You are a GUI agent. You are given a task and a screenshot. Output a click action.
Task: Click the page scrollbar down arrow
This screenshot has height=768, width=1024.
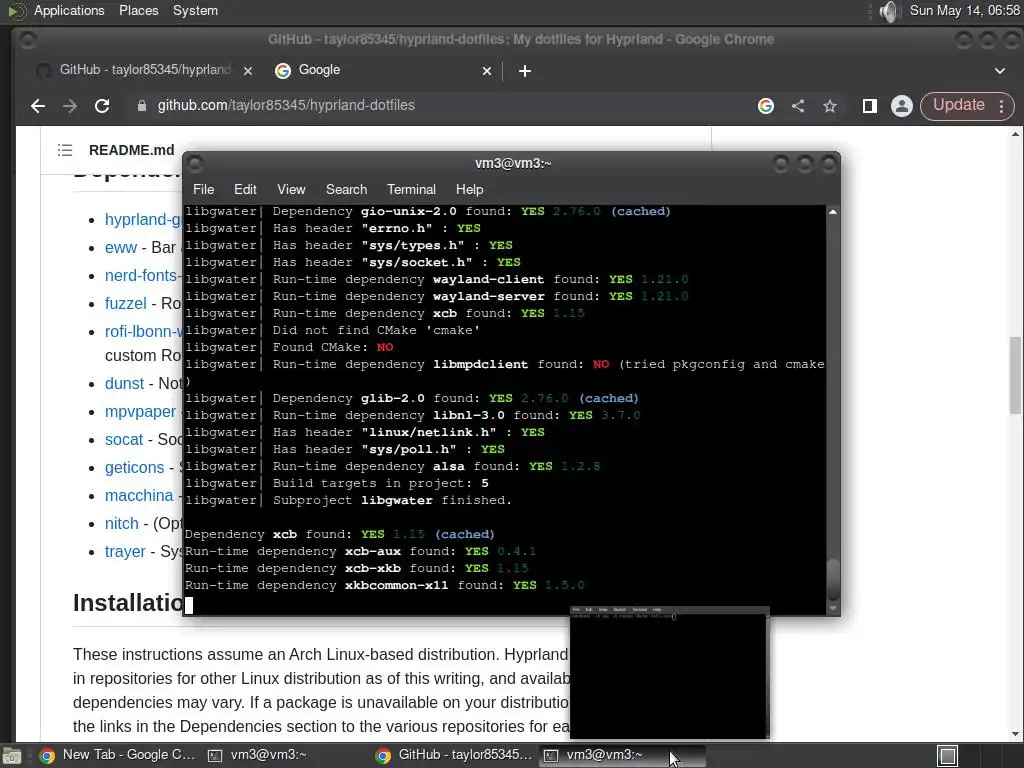click(1015, 734)
